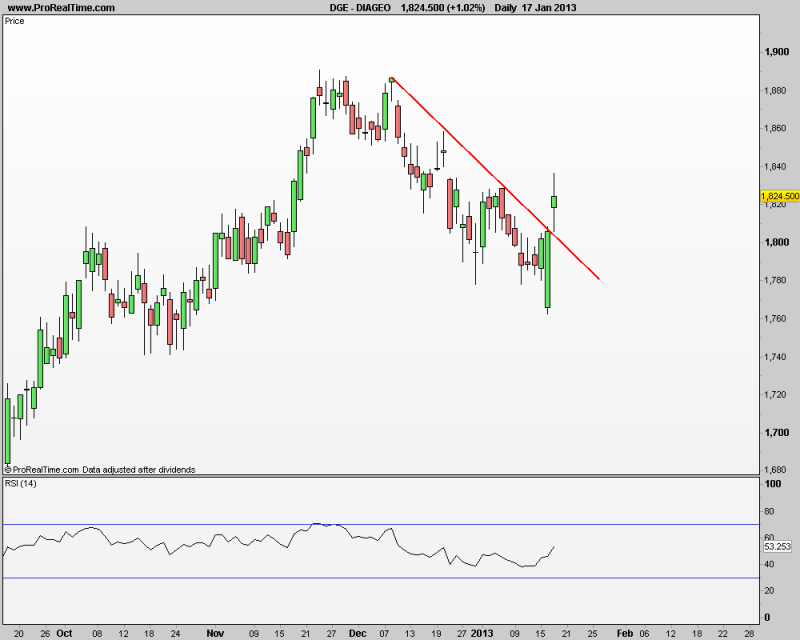The height and width of the screenshot is (640, 800).
Task: Click the 2013 label on date axis
Action: [482, 633]
